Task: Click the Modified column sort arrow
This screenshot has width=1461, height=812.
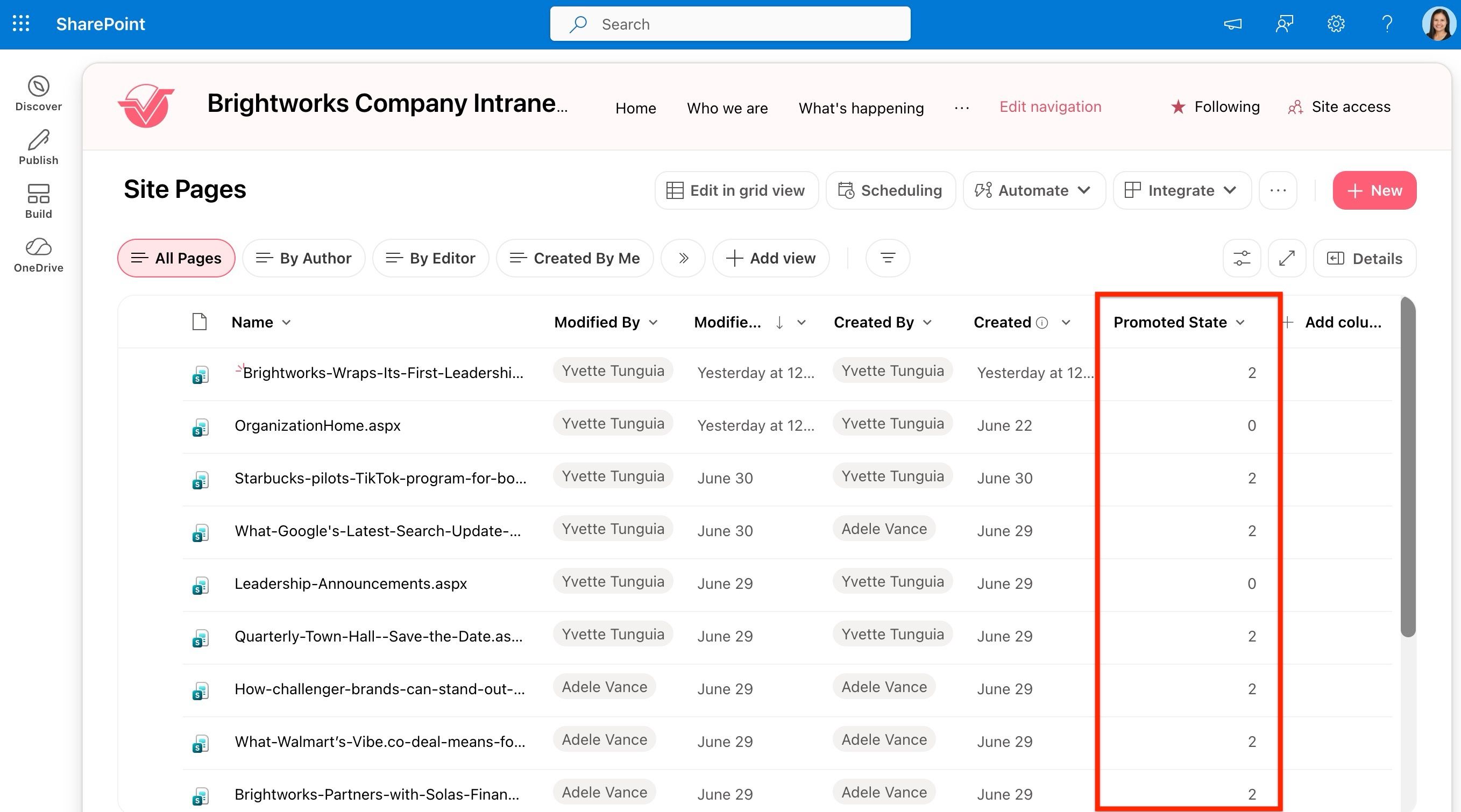Action: (779, 323)
